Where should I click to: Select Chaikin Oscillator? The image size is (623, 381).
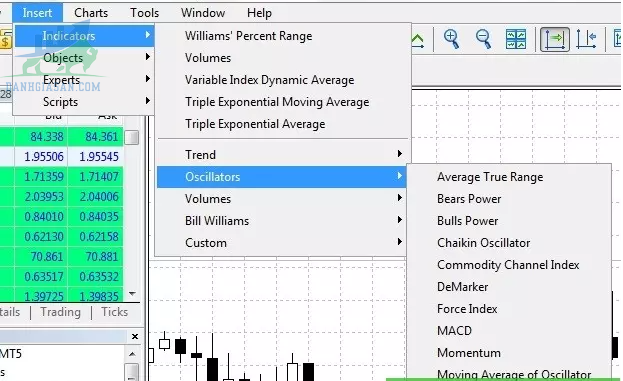(509, 243)
